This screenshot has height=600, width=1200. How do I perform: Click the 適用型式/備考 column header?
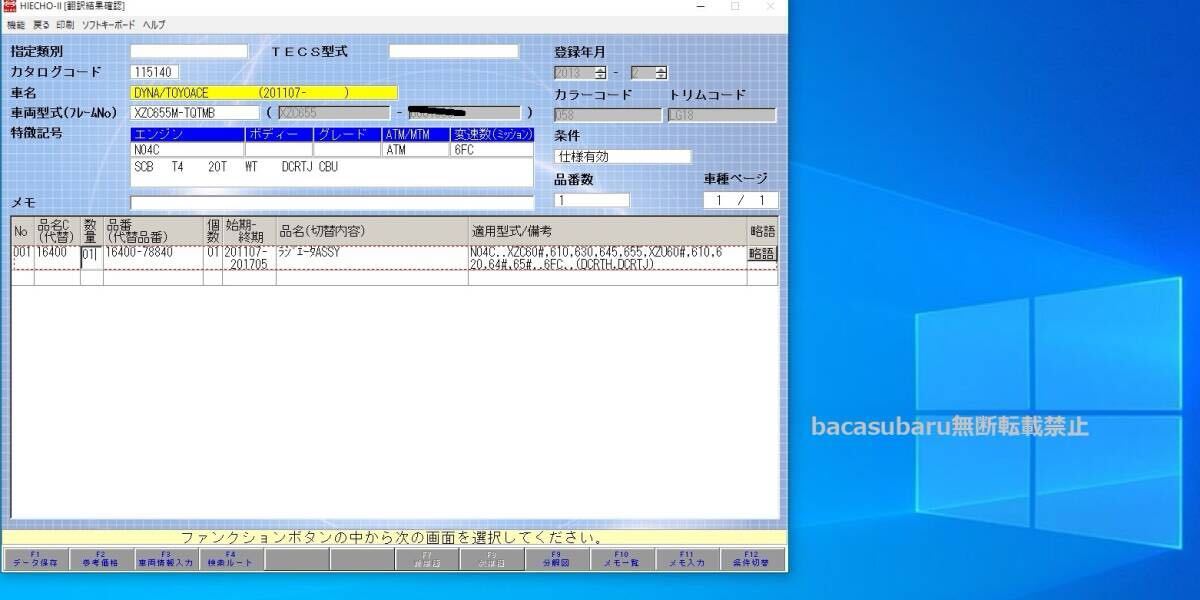click(607, 231)
